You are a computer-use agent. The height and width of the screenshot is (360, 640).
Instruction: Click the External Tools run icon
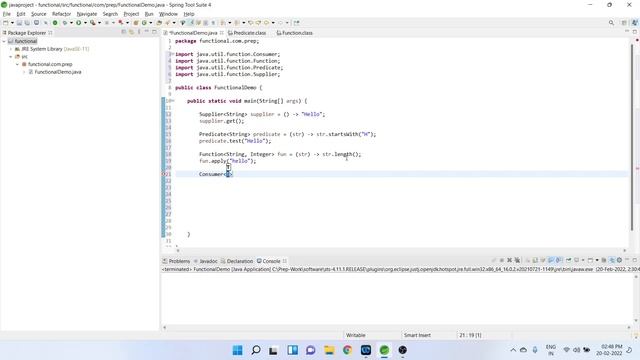(x=93, y=22)
